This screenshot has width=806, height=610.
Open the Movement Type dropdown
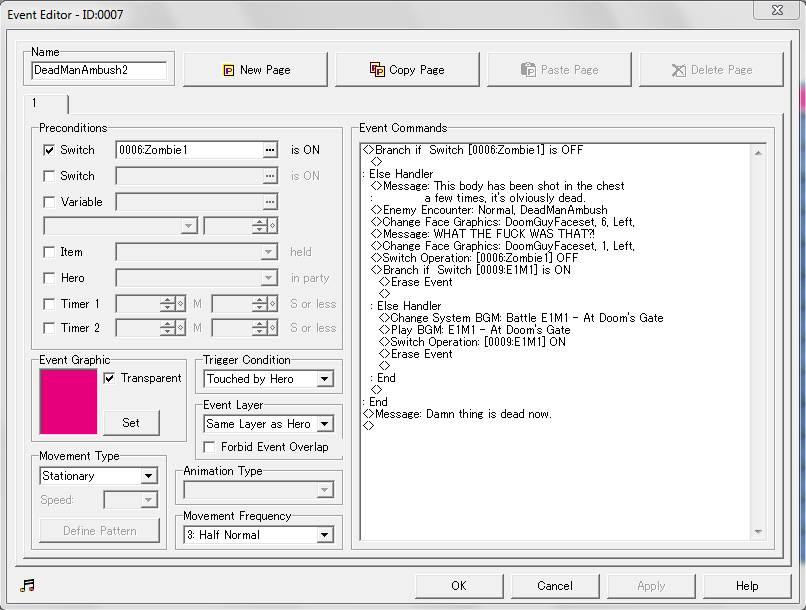[x=149, y=476]
